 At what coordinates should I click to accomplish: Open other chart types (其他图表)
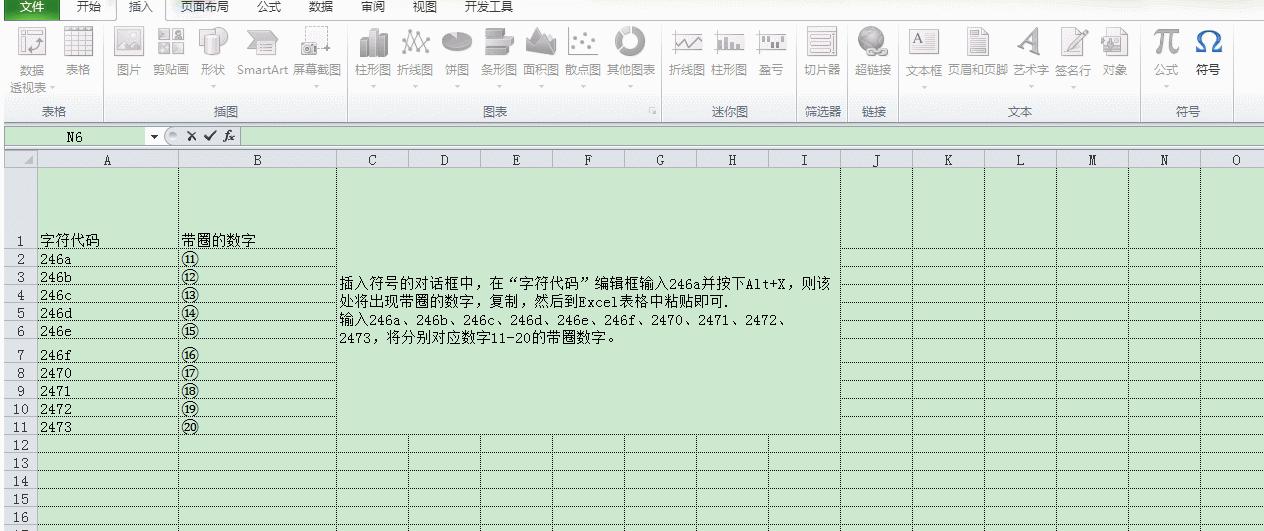click(631, 57)
